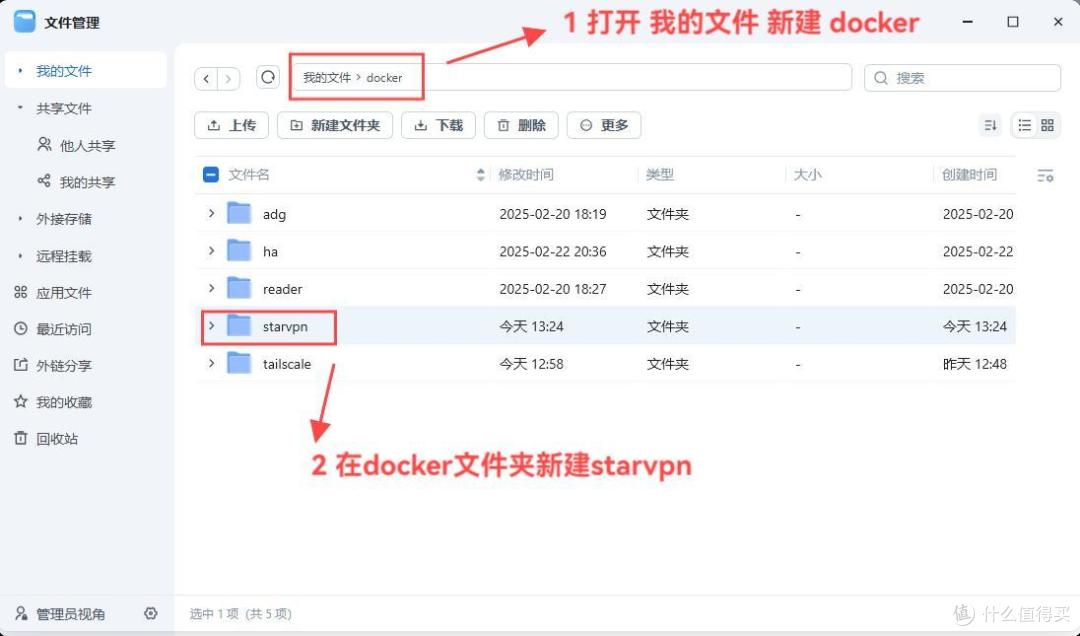The height and width of the screenshot is (636, 1080).
Task: Sort by the 大小 column header
Action: (807, 175)
